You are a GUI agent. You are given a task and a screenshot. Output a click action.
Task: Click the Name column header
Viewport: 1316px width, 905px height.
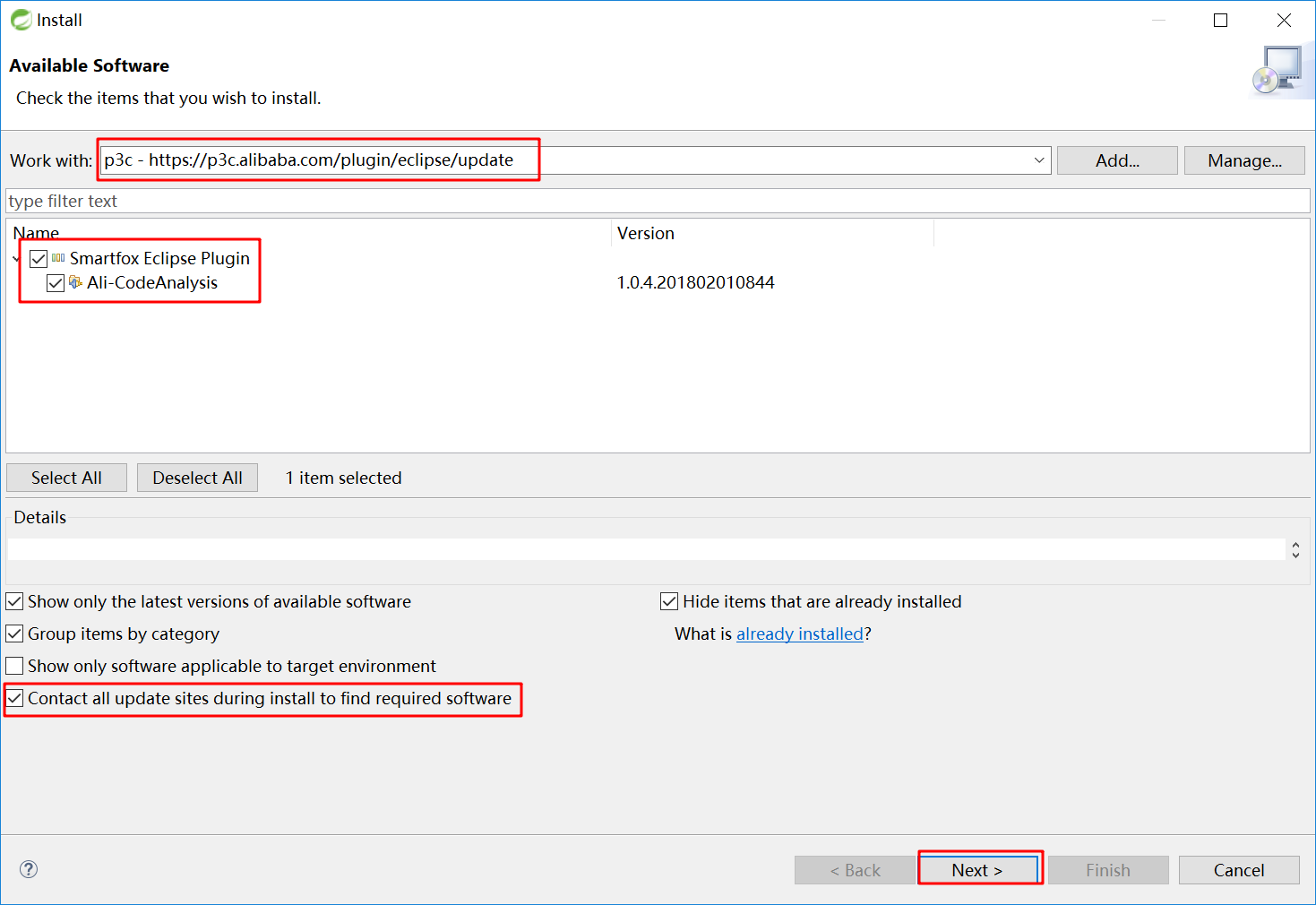[x=309, y=233]
